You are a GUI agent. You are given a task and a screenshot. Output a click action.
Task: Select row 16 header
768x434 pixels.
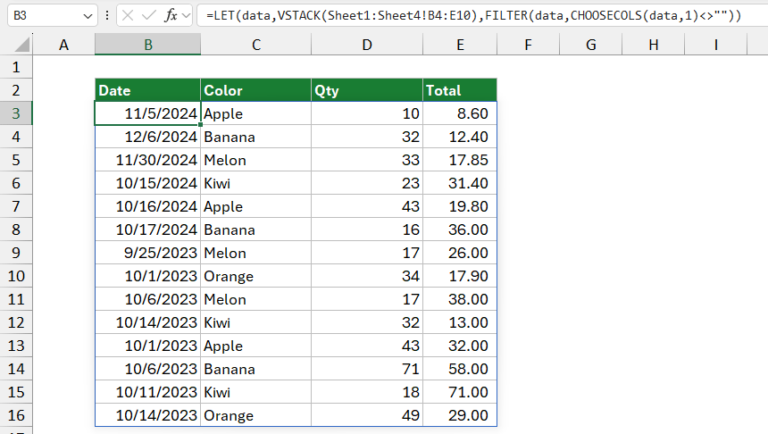[16, 415]
